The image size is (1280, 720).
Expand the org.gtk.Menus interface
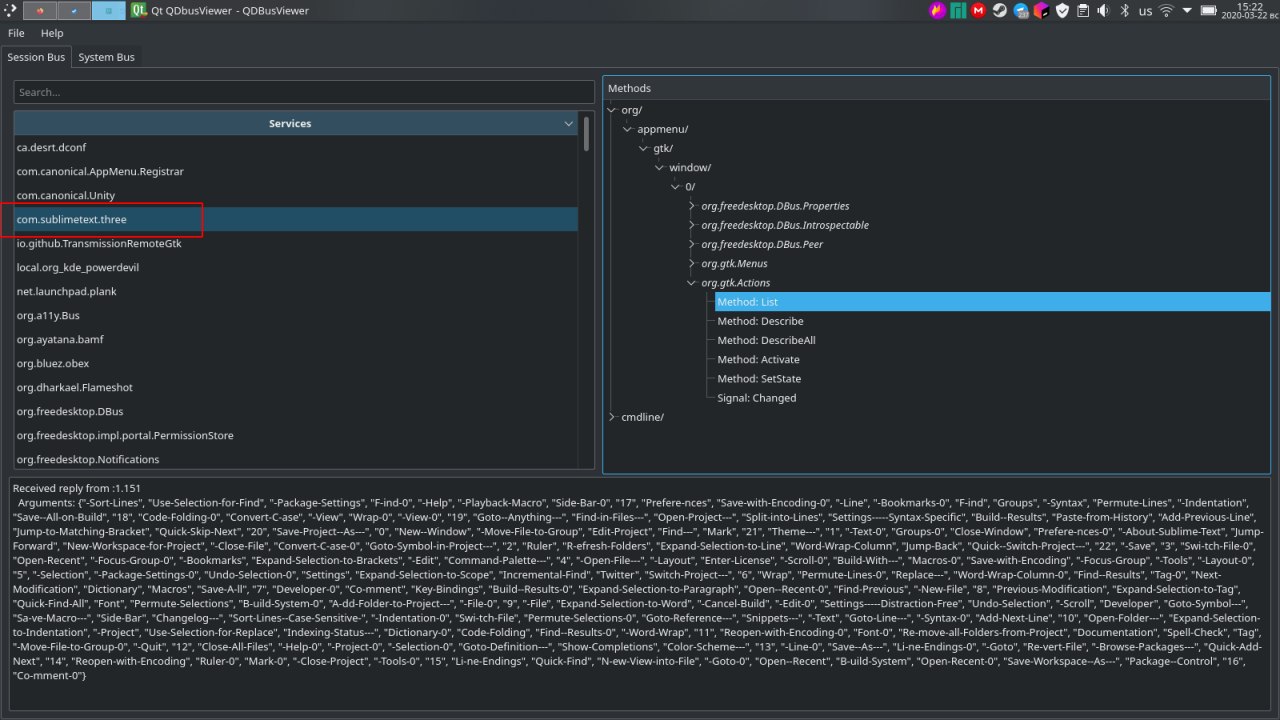point(692,264)
